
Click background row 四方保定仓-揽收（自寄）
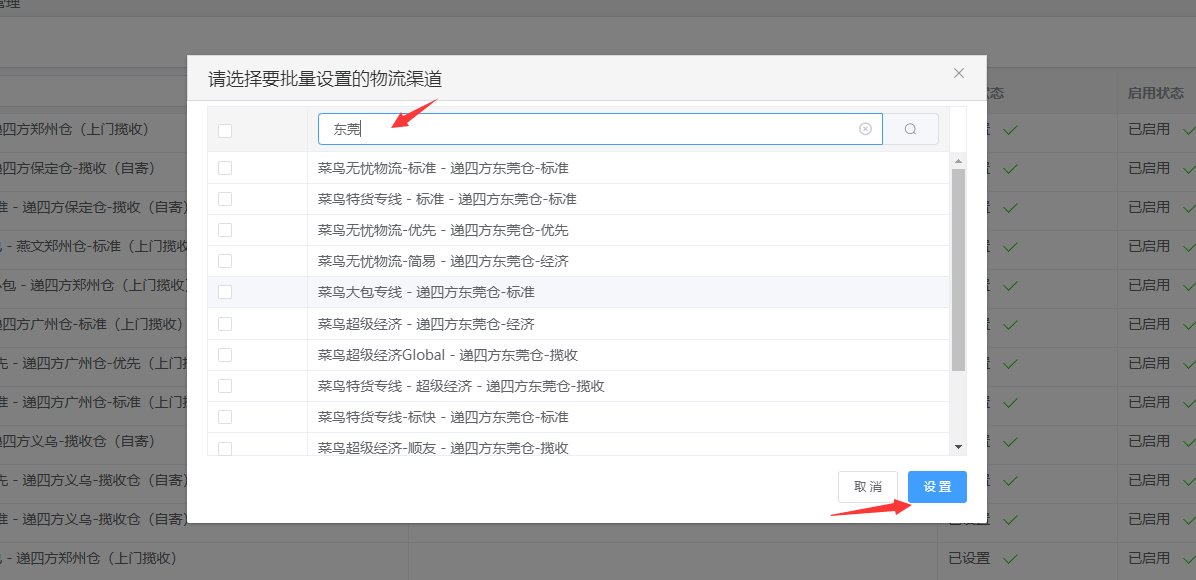point(78,168)
